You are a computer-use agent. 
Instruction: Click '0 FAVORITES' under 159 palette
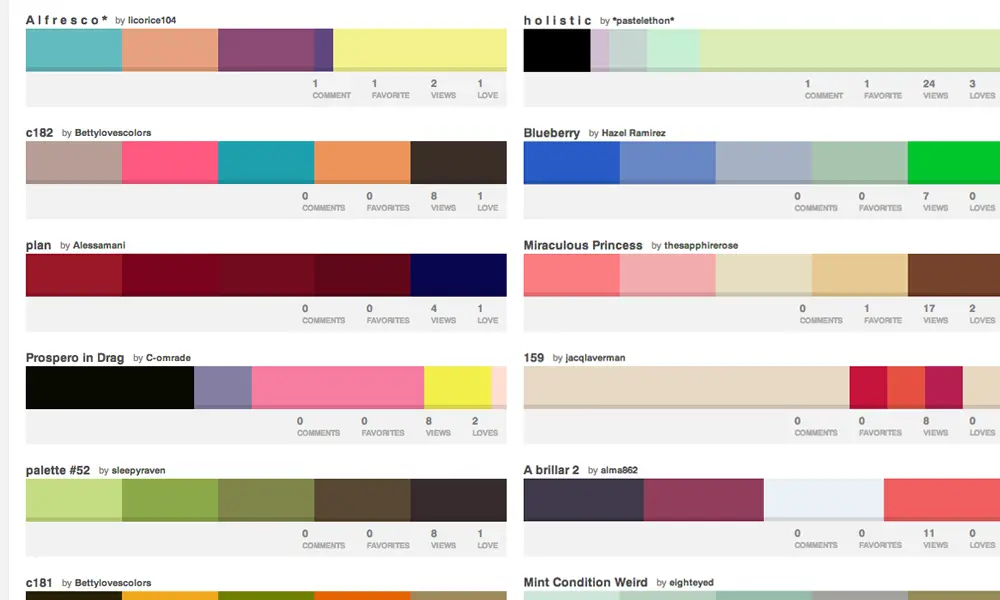pos(880,427)
